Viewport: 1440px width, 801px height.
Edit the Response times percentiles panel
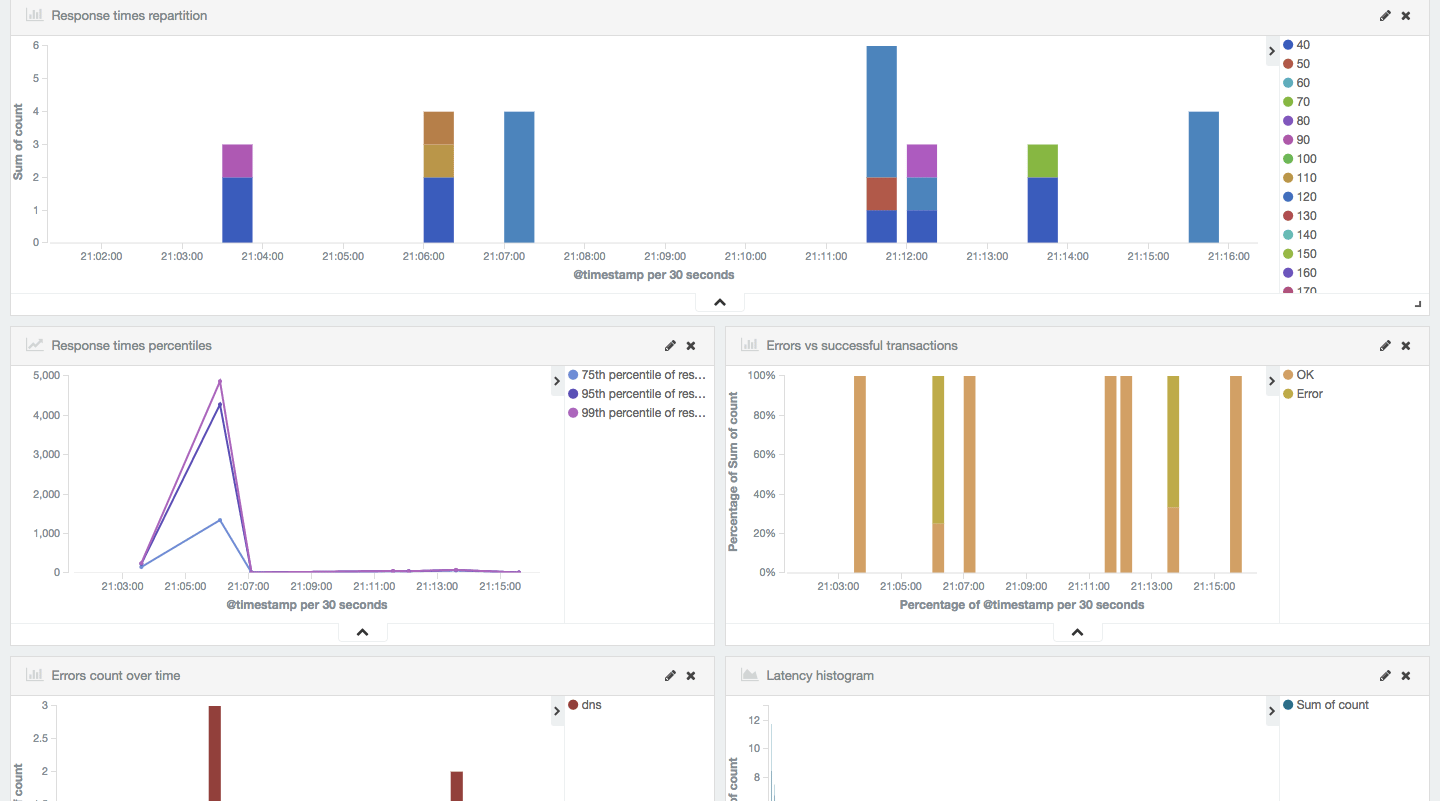[670, 346]
